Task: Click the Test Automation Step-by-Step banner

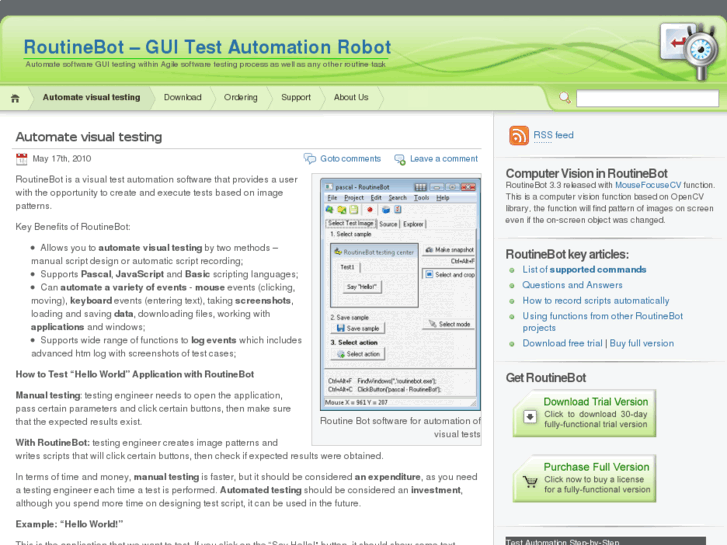Action: point(606,541)
